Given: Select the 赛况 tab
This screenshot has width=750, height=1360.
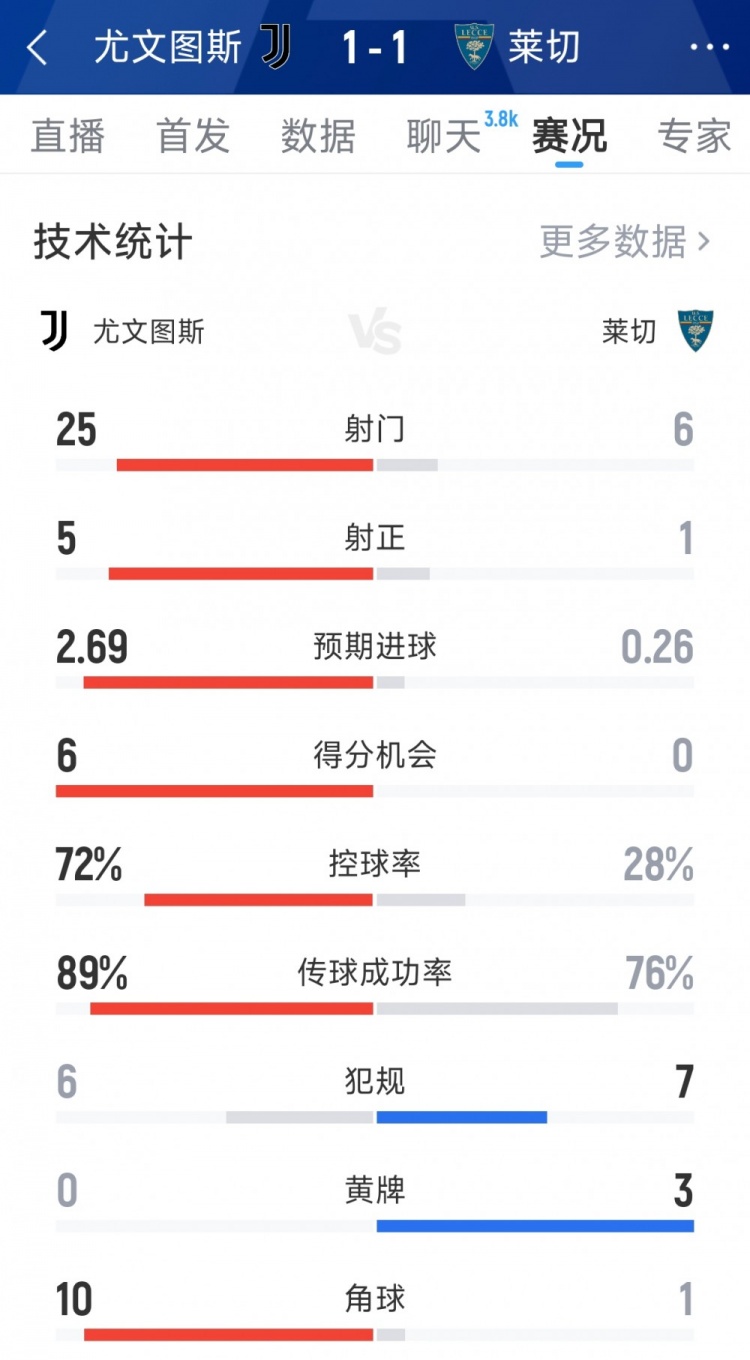Looking at the screenshot, I should click(x=569, y=136).
